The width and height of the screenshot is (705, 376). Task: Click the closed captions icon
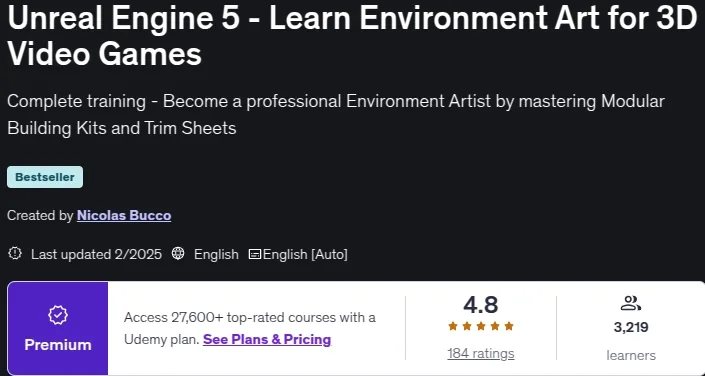coord(255,254)
